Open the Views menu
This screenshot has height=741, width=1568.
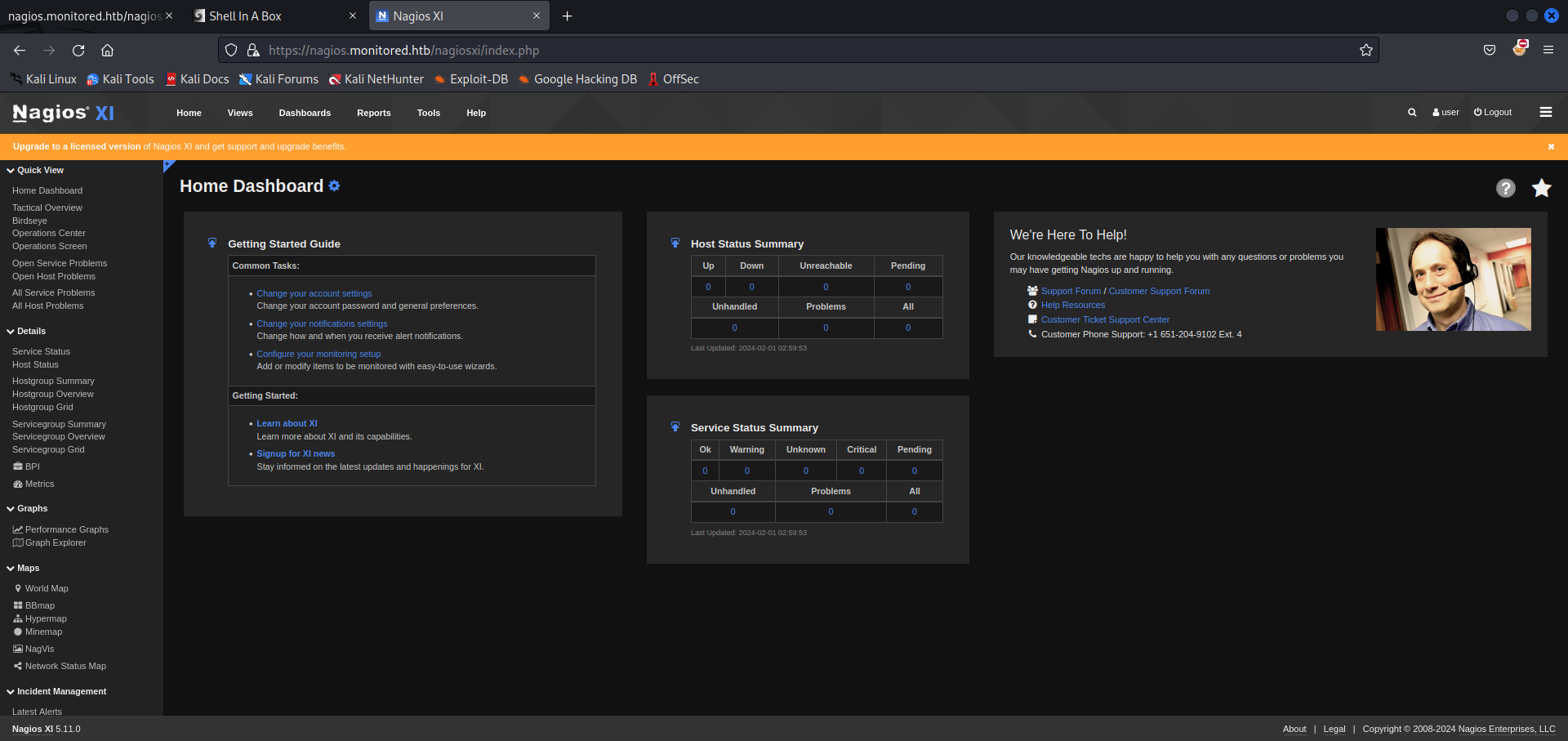240,113
